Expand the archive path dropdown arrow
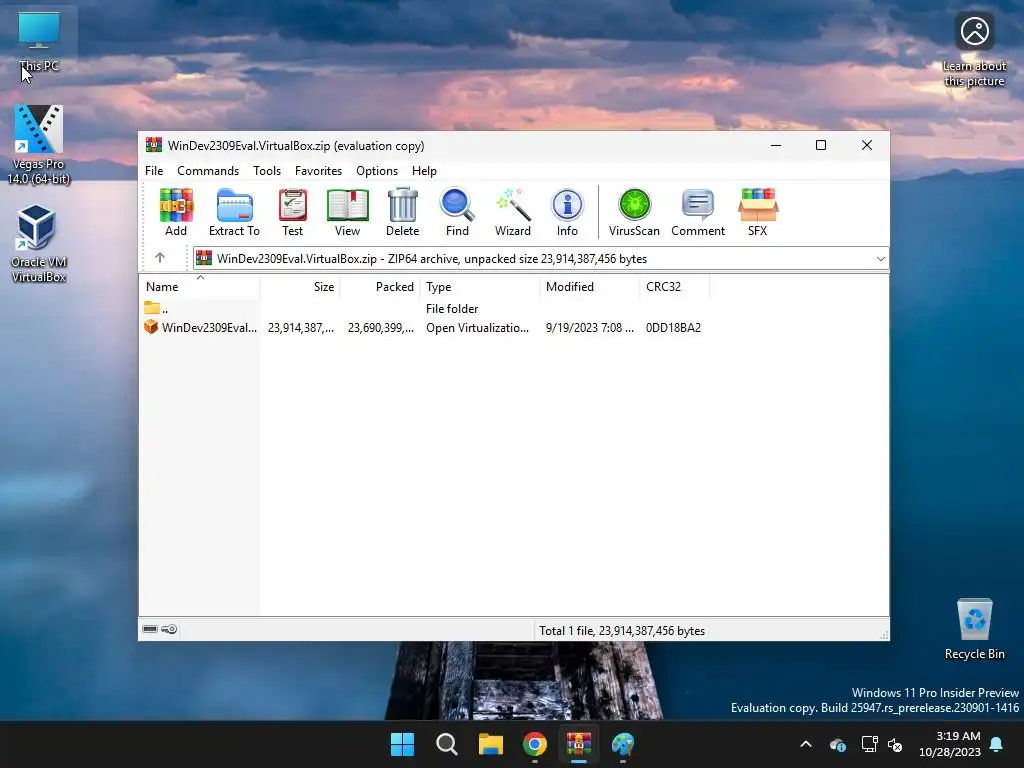The image size is (1024, 768). (880, 259)
